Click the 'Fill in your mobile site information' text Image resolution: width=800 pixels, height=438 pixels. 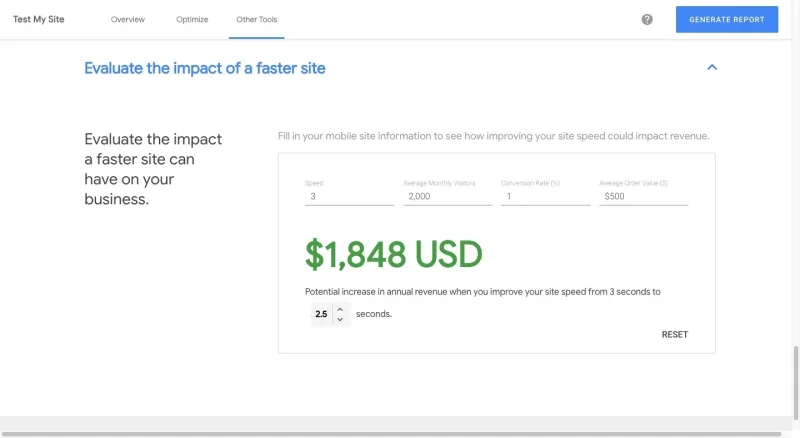point(494,136)
